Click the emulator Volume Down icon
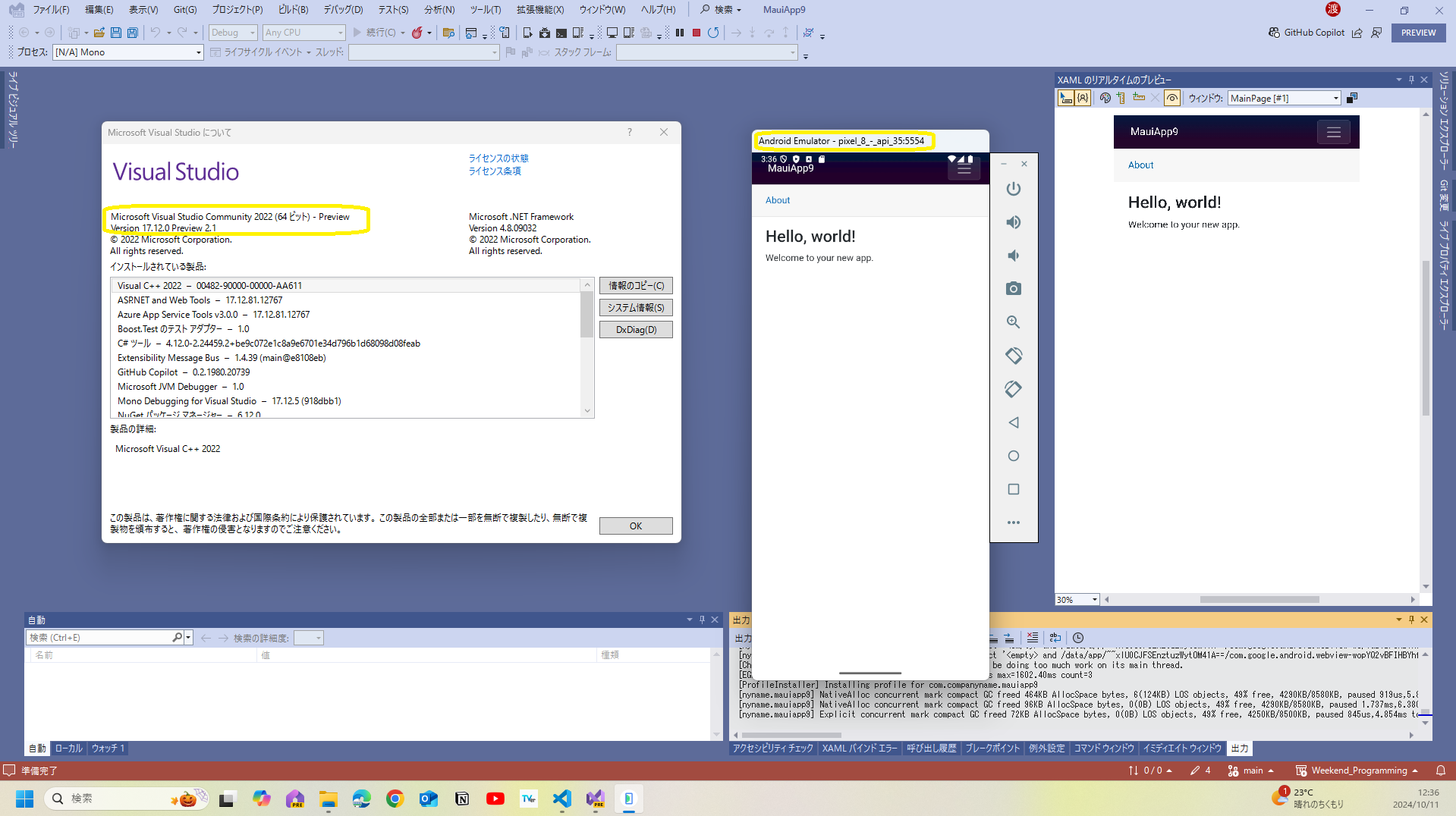The width and height of the screenshot is (1456, 816). tap(1014, 256)
